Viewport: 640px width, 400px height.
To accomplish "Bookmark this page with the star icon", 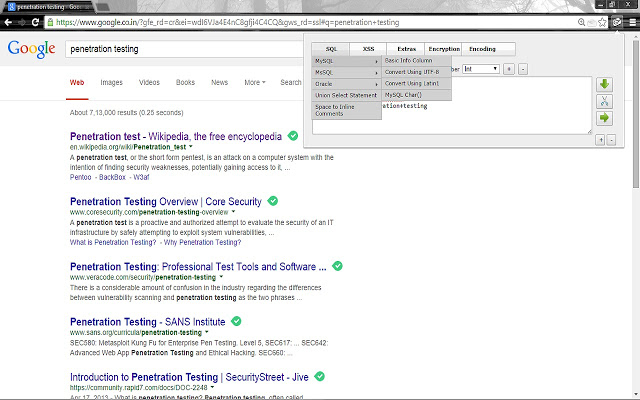I will coord(602,22).
